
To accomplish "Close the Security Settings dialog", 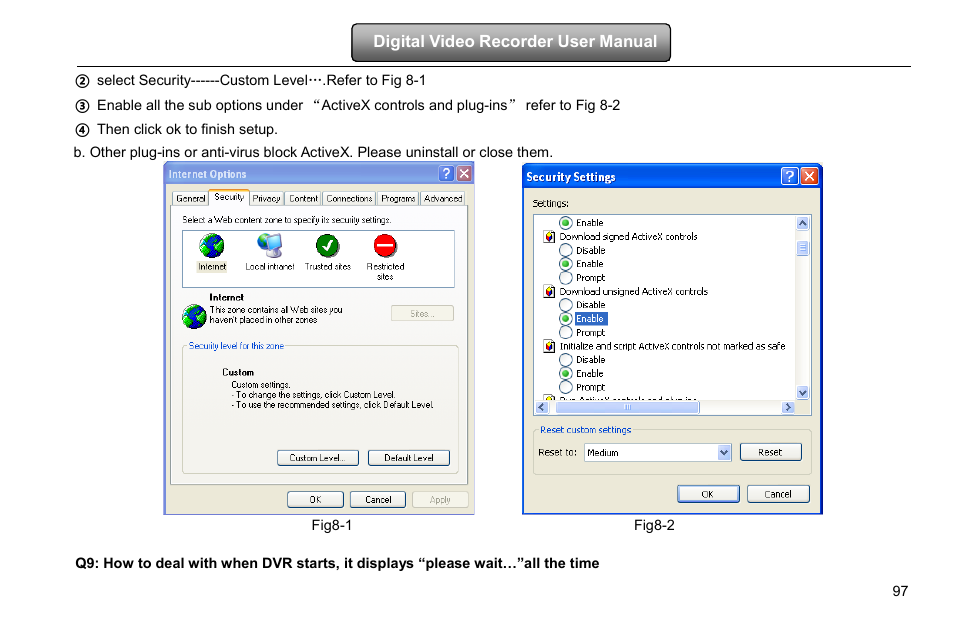I will tap(809, 176).
